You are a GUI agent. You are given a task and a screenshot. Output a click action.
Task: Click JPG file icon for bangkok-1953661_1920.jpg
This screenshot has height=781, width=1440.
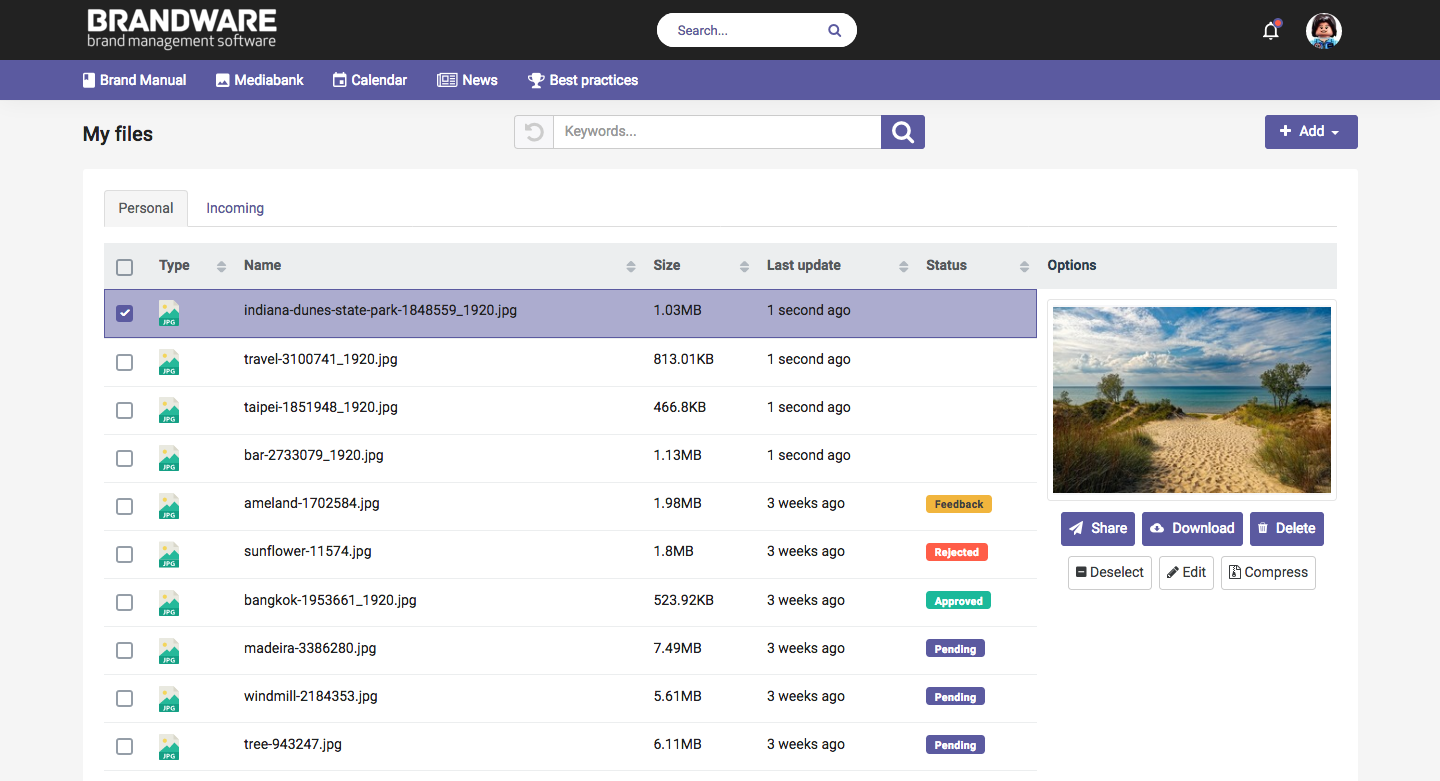click(169, 603)
